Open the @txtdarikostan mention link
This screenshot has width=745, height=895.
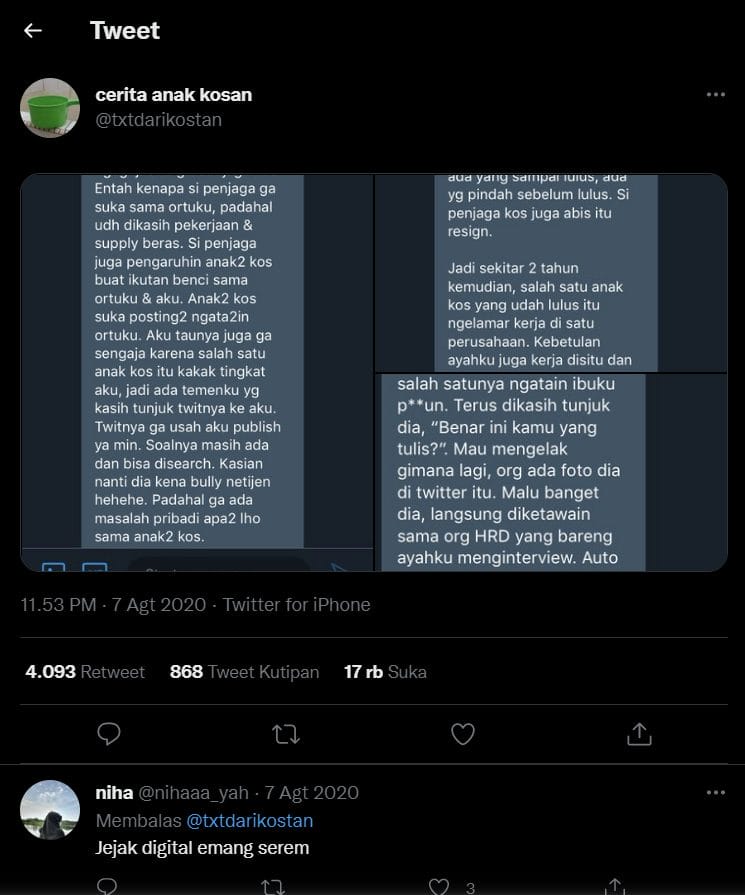(x=249, y=821)
